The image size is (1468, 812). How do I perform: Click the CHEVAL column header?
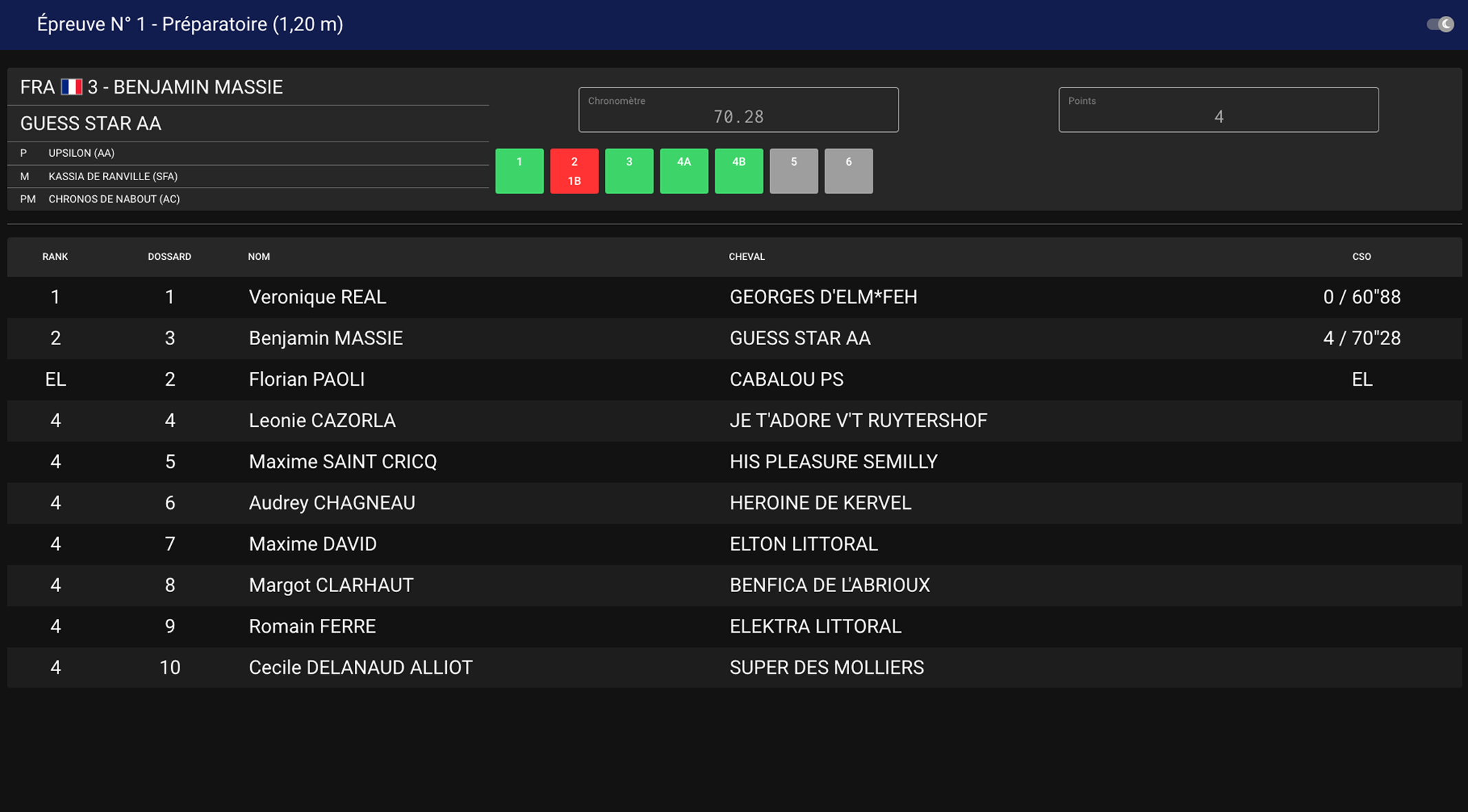pyautogui.click(x=746, y=256)
